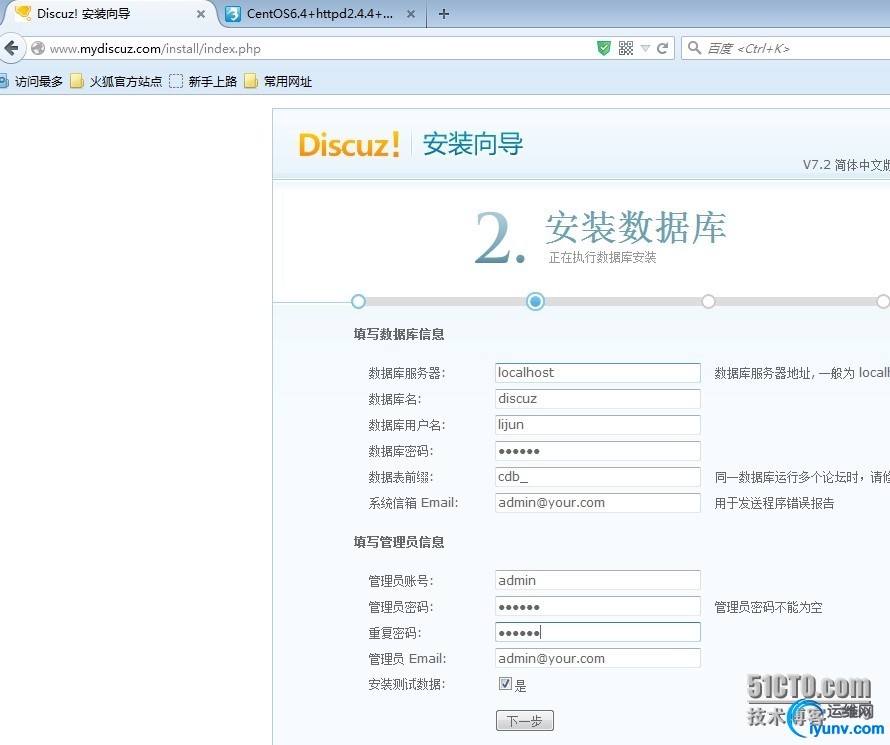
Task: Open the 火狐官方站点 bookmark folder
Action: tap(116, 81)
